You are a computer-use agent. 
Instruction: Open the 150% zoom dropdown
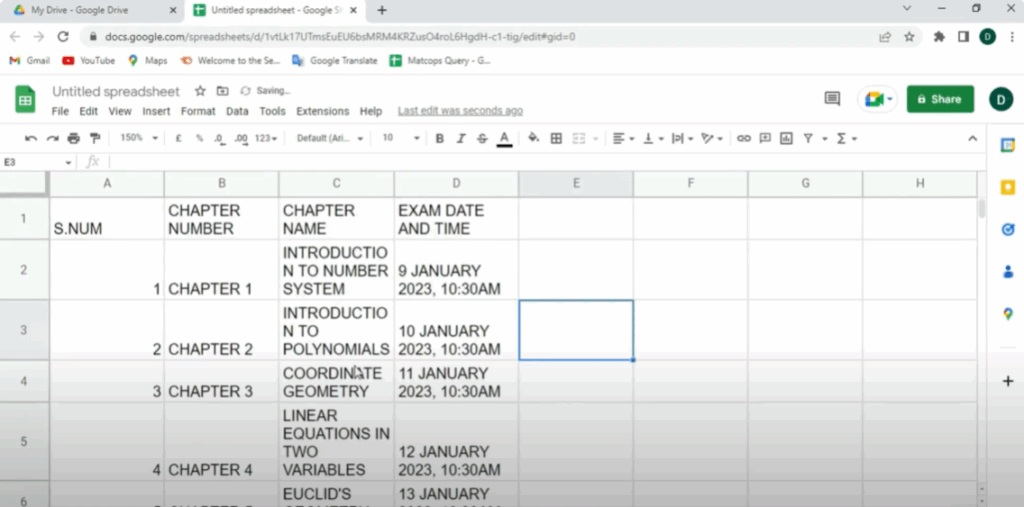pos(137,138)
